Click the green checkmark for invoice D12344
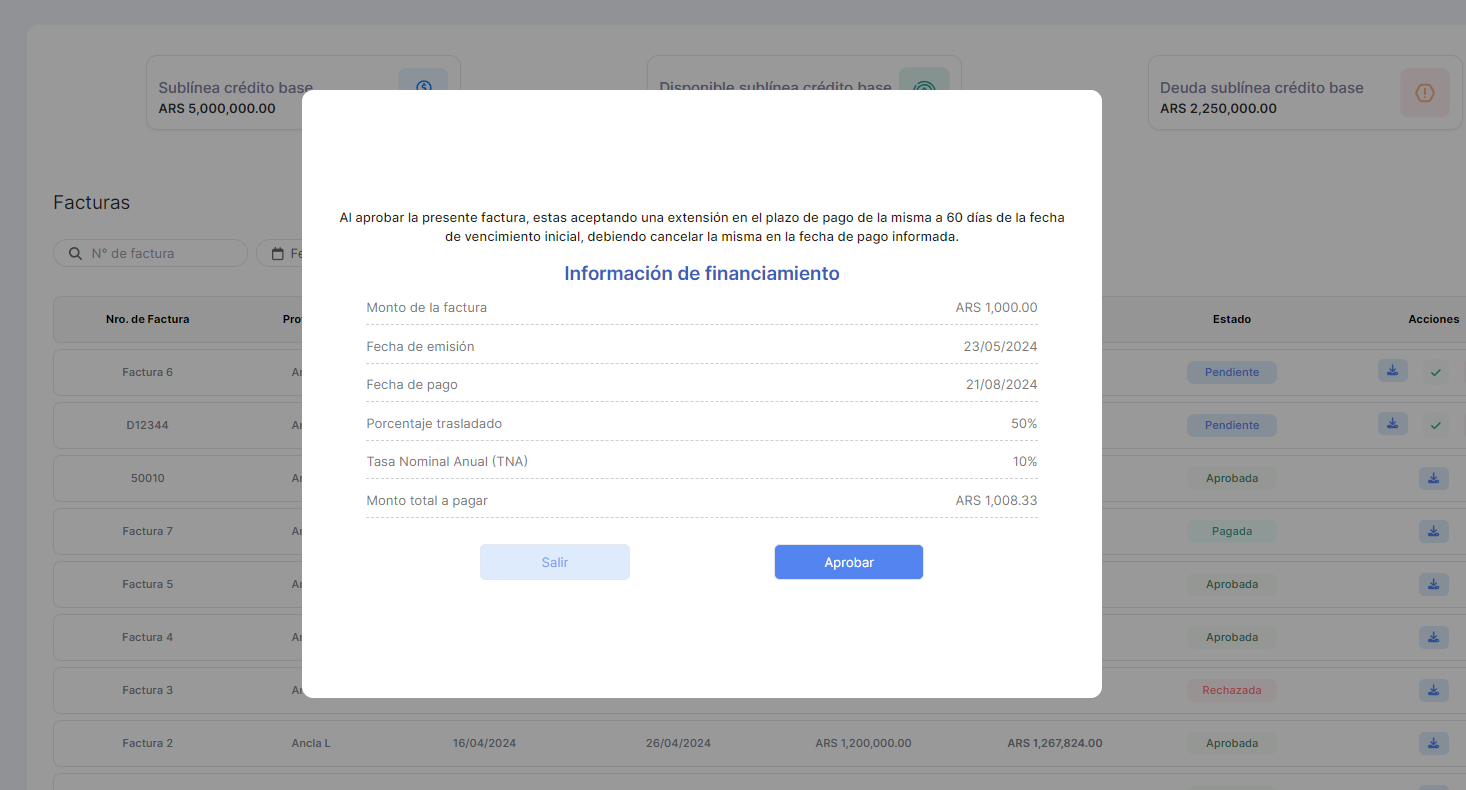Image resolution: width=1466 pixels, height=790 pixels. [x=1436, y=425]
